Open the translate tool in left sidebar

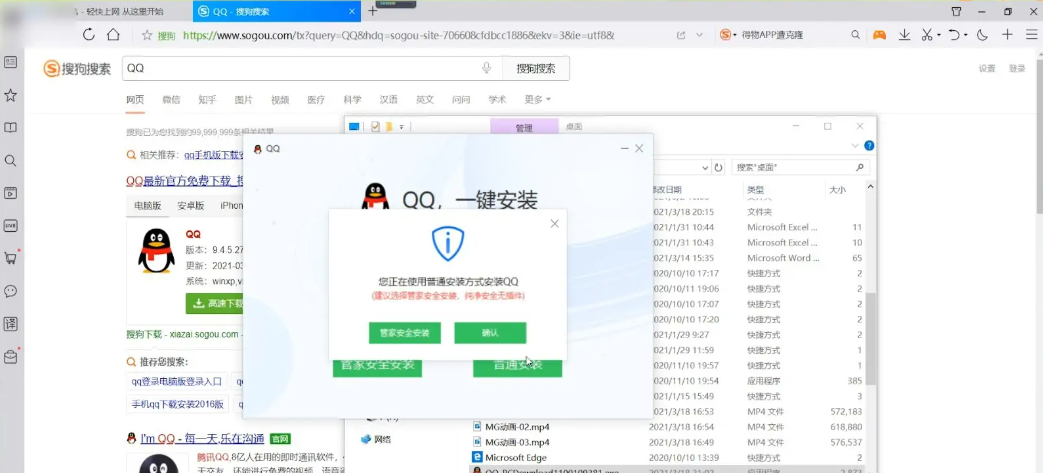click(x=11, y=324)
